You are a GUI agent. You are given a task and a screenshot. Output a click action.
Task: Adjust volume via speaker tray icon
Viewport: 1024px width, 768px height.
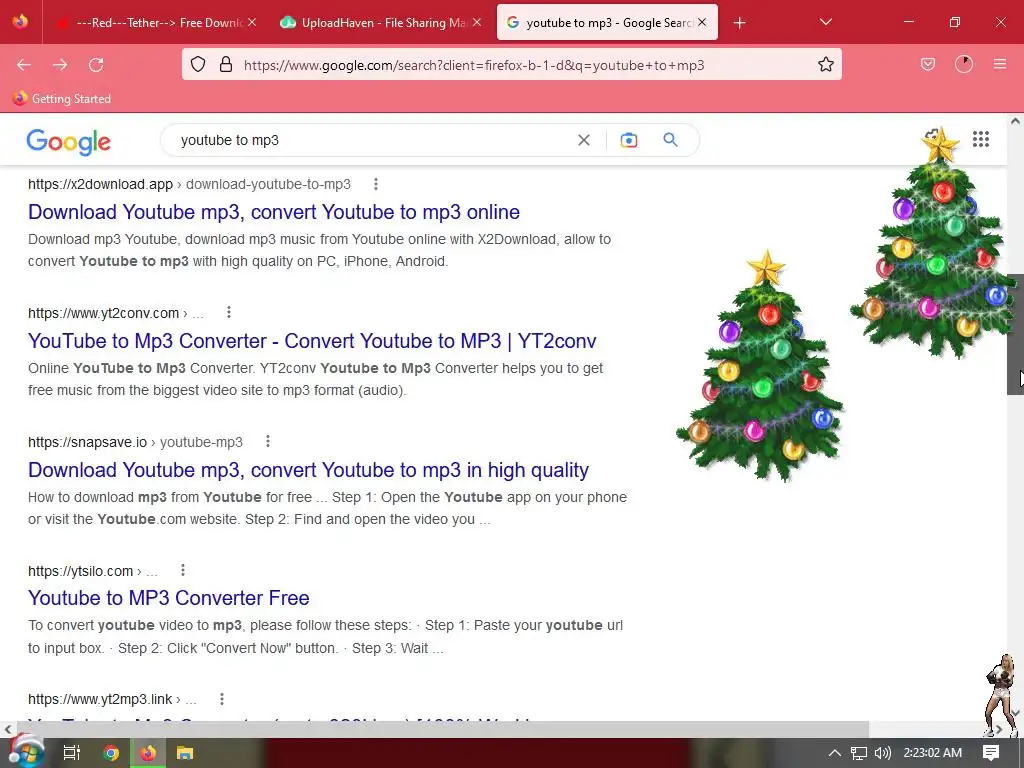point(882,753)
